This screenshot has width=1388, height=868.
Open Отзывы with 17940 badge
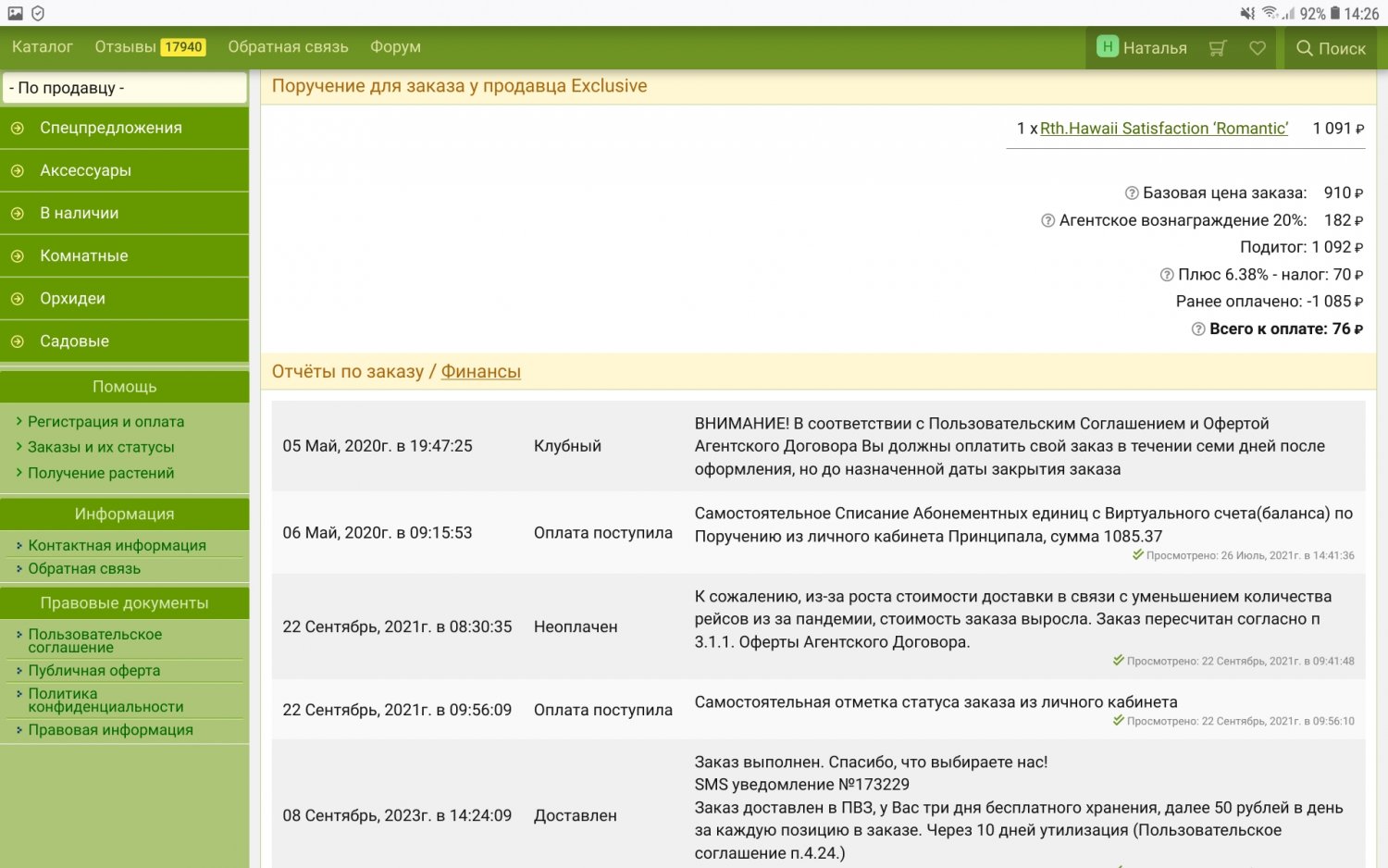[x=150, y=47]
